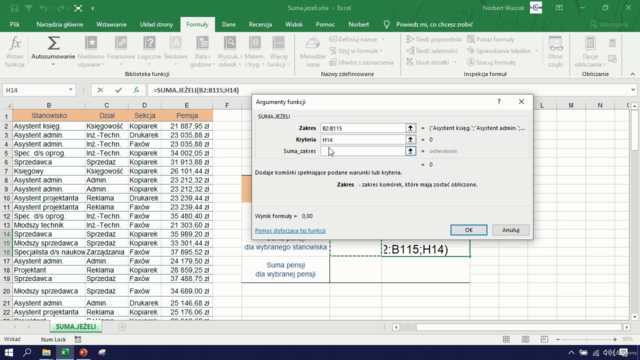The width and height of the screenshot is (640, 360).
Task: Open Sprawdzanie błędów dropdown arrow
Action: (536, 51)
